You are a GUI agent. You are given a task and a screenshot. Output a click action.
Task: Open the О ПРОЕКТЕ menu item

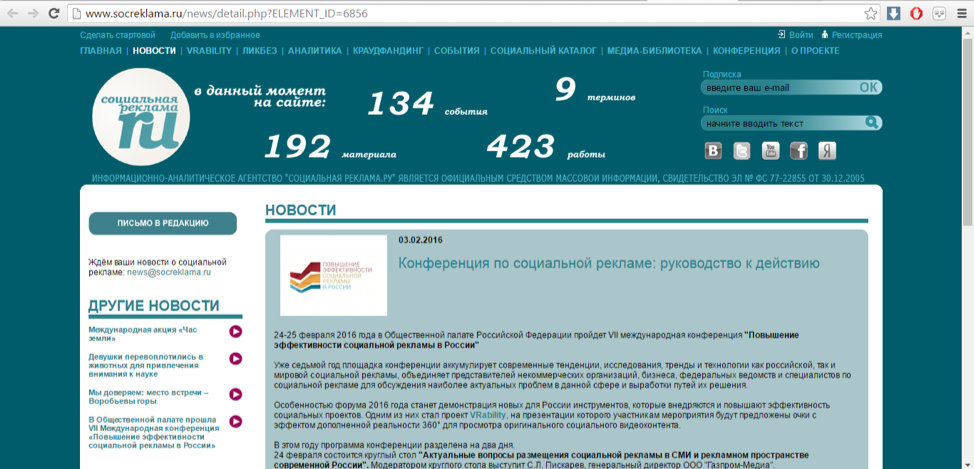(815, 51)
